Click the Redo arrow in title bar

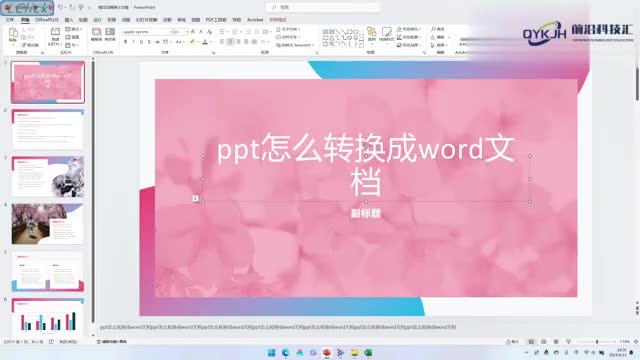tap(72, 7)
